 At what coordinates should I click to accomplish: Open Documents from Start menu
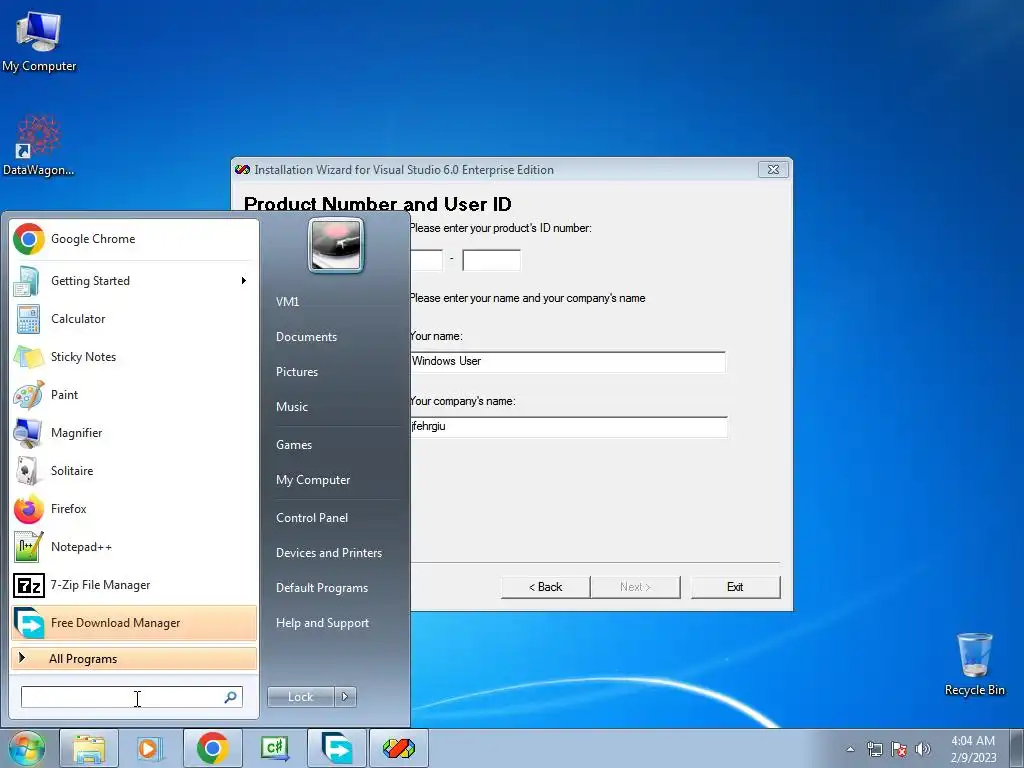tap(306, 337)
